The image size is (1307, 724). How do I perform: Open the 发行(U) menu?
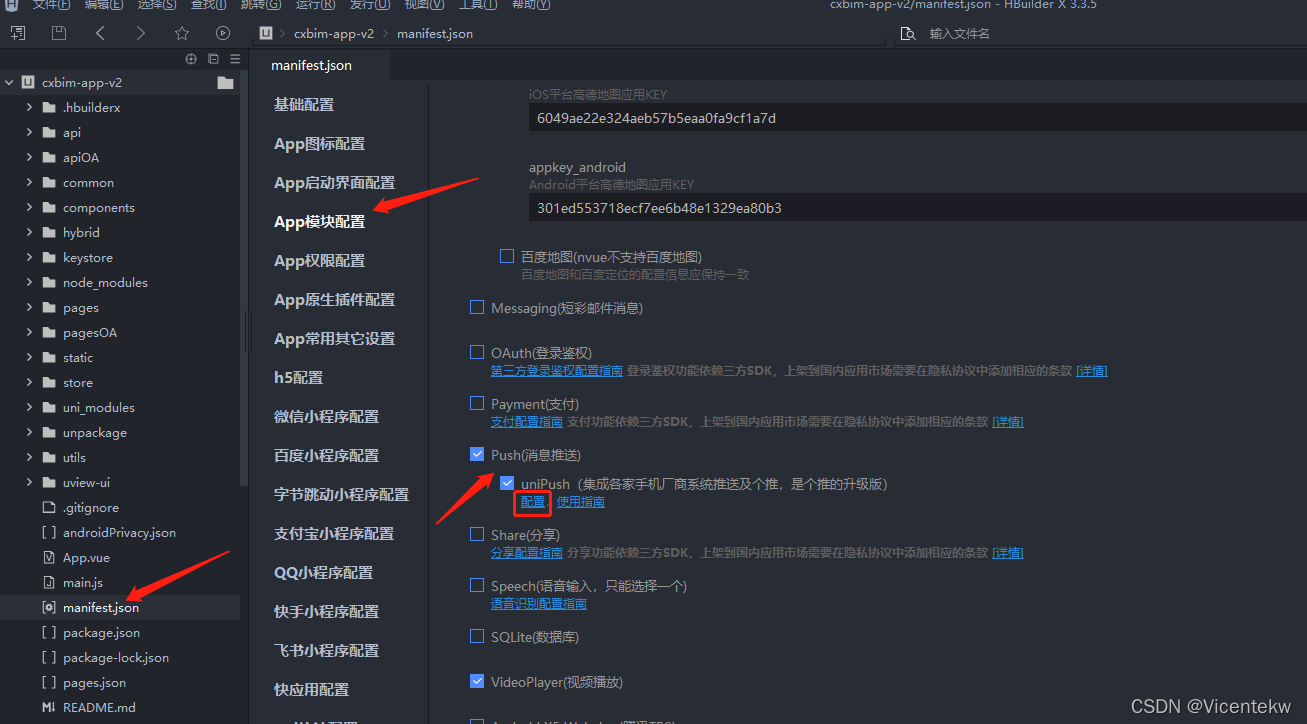(x=370, y=4)
